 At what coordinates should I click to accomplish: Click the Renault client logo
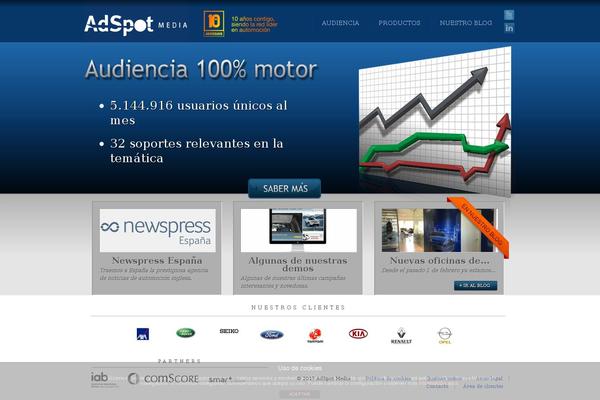click(x=401, y=336)
